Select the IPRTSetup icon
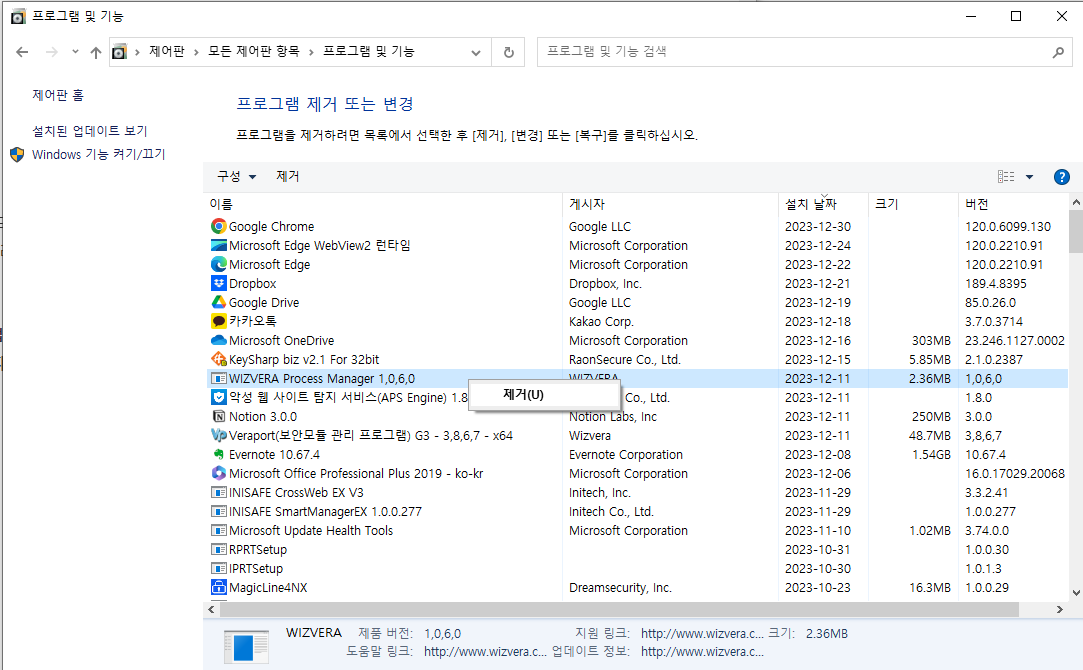Image resolution: width=1083 pixels, height=670 pixels. [x=218, y=568]
